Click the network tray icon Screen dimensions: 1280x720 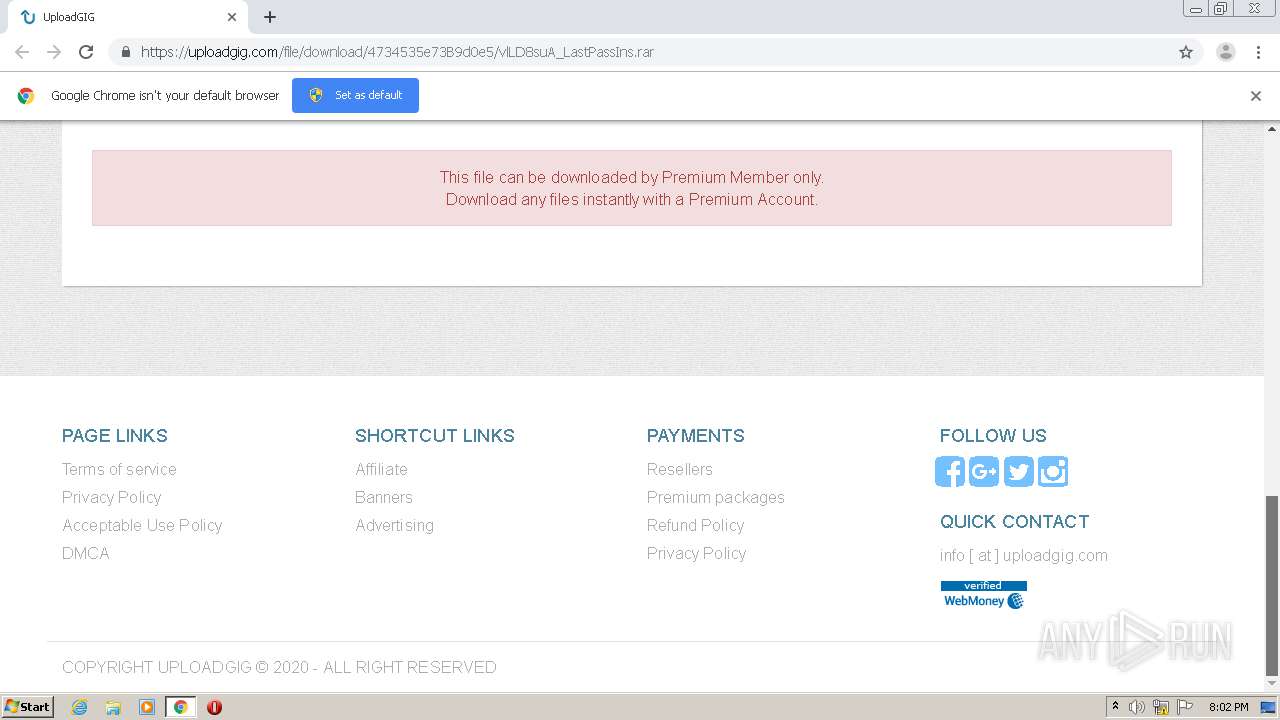(x=1161, y=707)
